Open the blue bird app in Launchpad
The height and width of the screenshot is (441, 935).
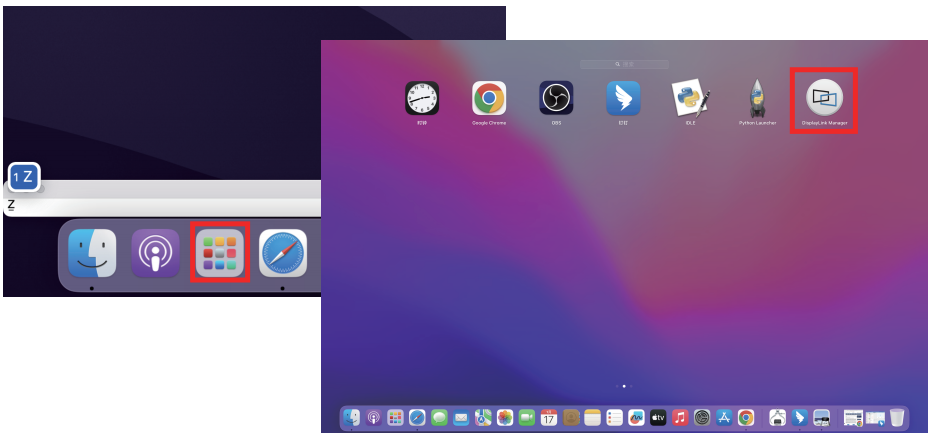[622, 98]
